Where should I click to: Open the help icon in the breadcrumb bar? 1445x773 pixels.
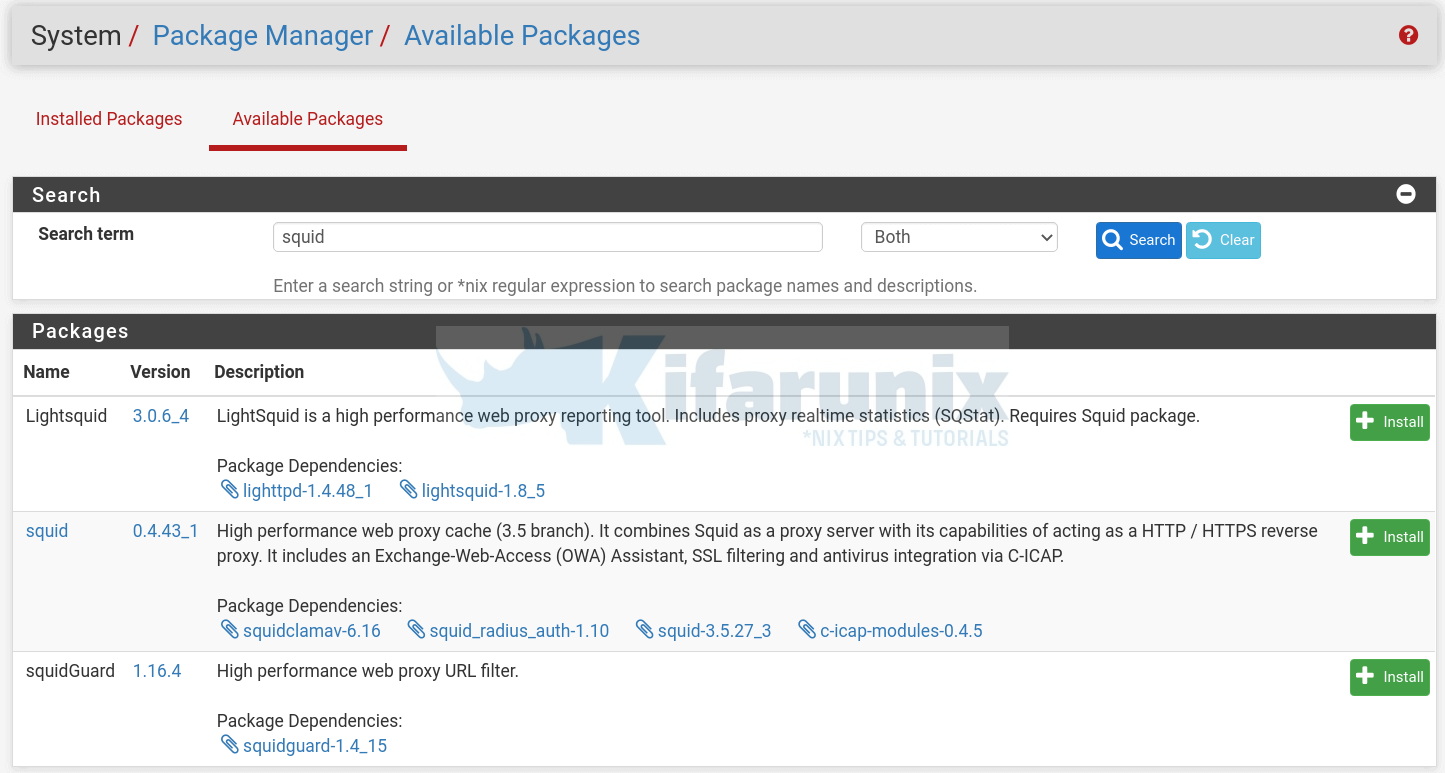1407,35
